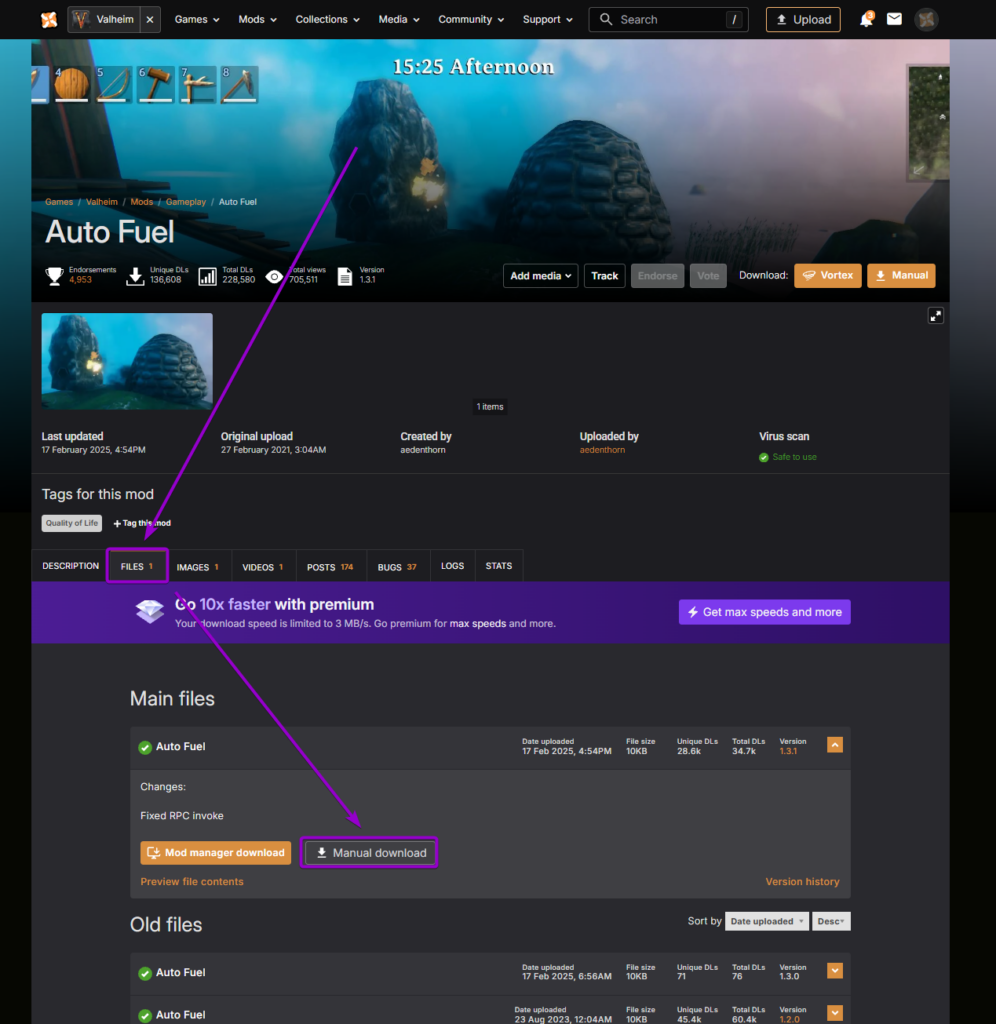Collapse the Auto Fuel 1.3.1 file entry

835,745
